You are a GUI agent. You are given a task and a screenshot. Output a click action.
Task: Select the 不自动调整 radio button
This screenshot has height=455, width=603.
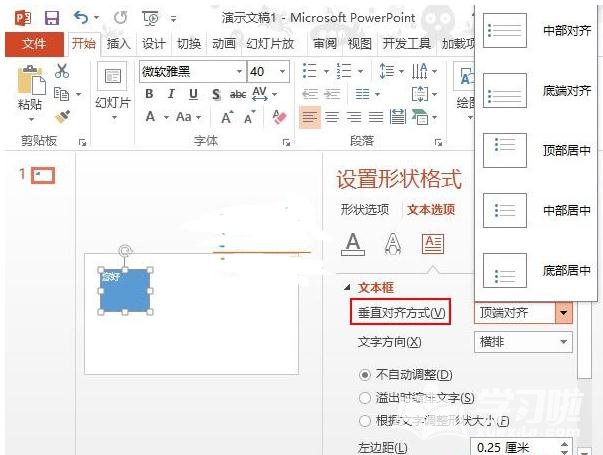point(364,374)
